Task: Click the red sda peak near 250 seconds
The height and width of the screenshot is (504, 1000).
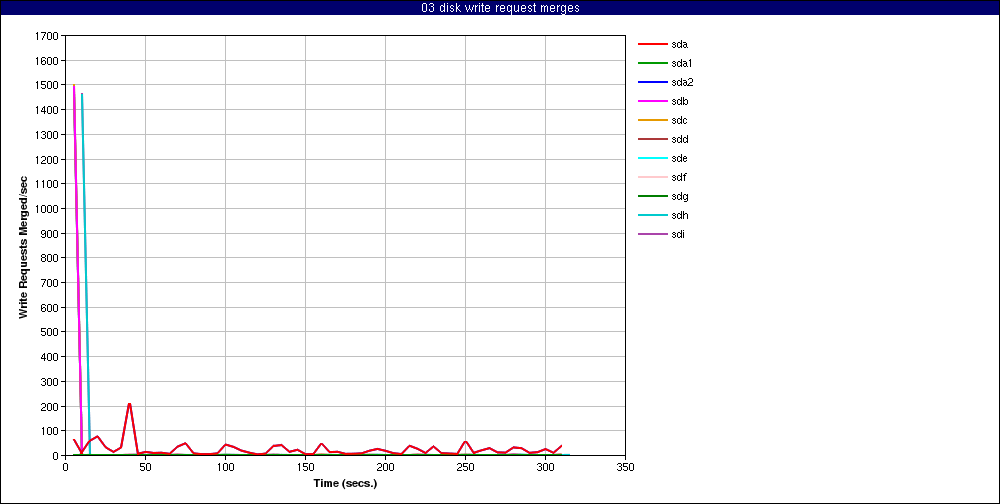Action: click(465, 441)
